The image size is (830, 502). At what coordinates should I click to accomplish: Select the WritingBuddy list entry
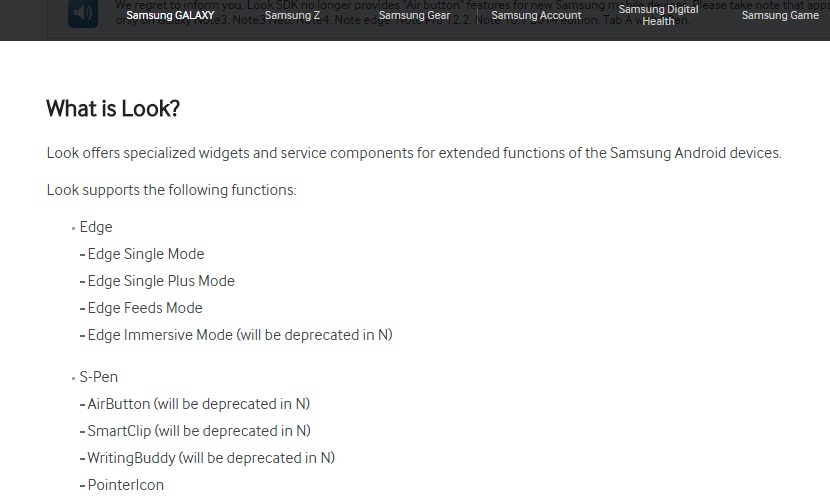tap(211, 458)
